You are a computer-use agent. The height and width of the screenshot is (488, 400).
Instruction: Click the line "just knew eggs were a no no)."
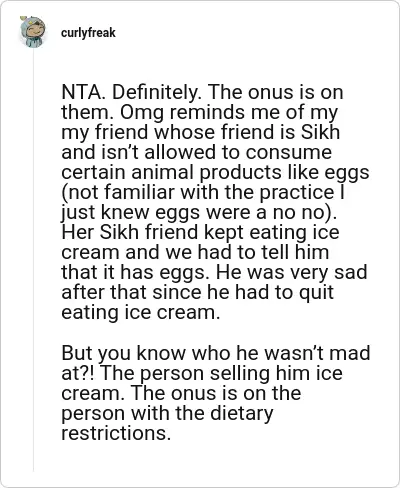tap(199, 213)
